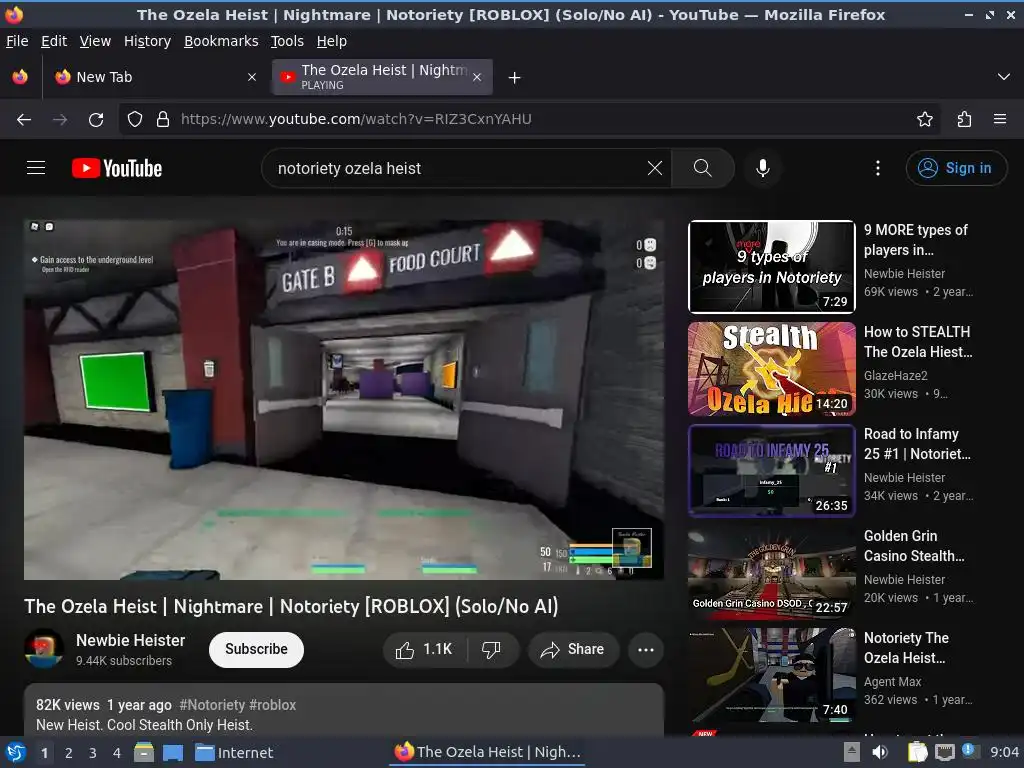Screen dimensions: 1024x768
Task: Open the Newbie Heister channel avatar
Action: tap(44, 648)
